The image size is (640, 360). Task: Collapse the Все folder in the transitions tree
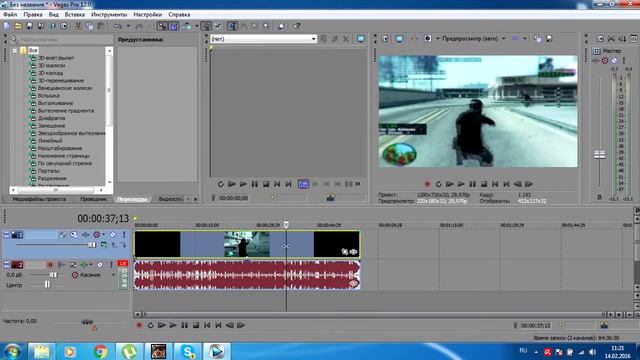click(15, 51)
